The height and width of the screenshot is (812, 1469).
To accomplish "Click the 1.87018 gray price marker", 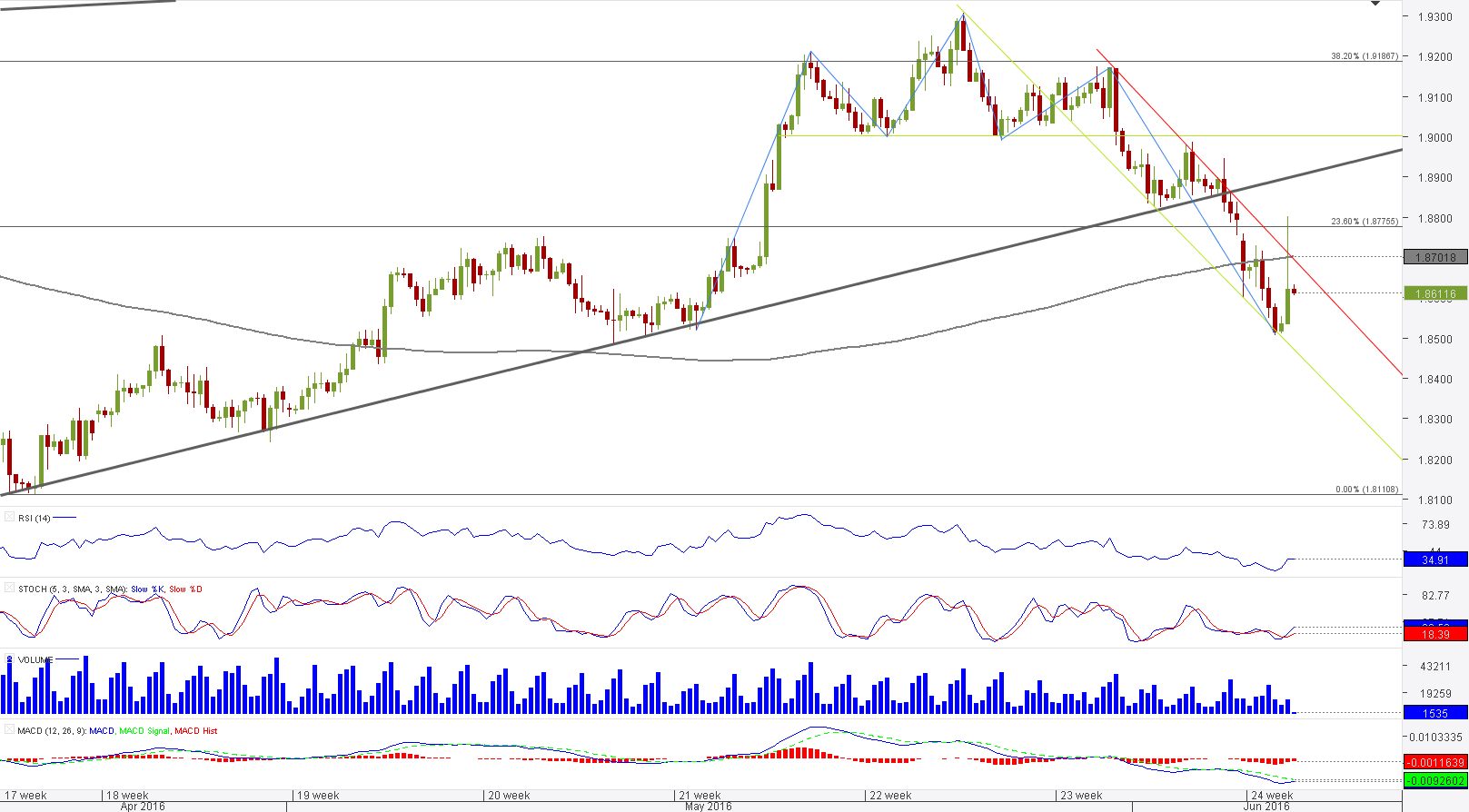I will click(1435, 257).
